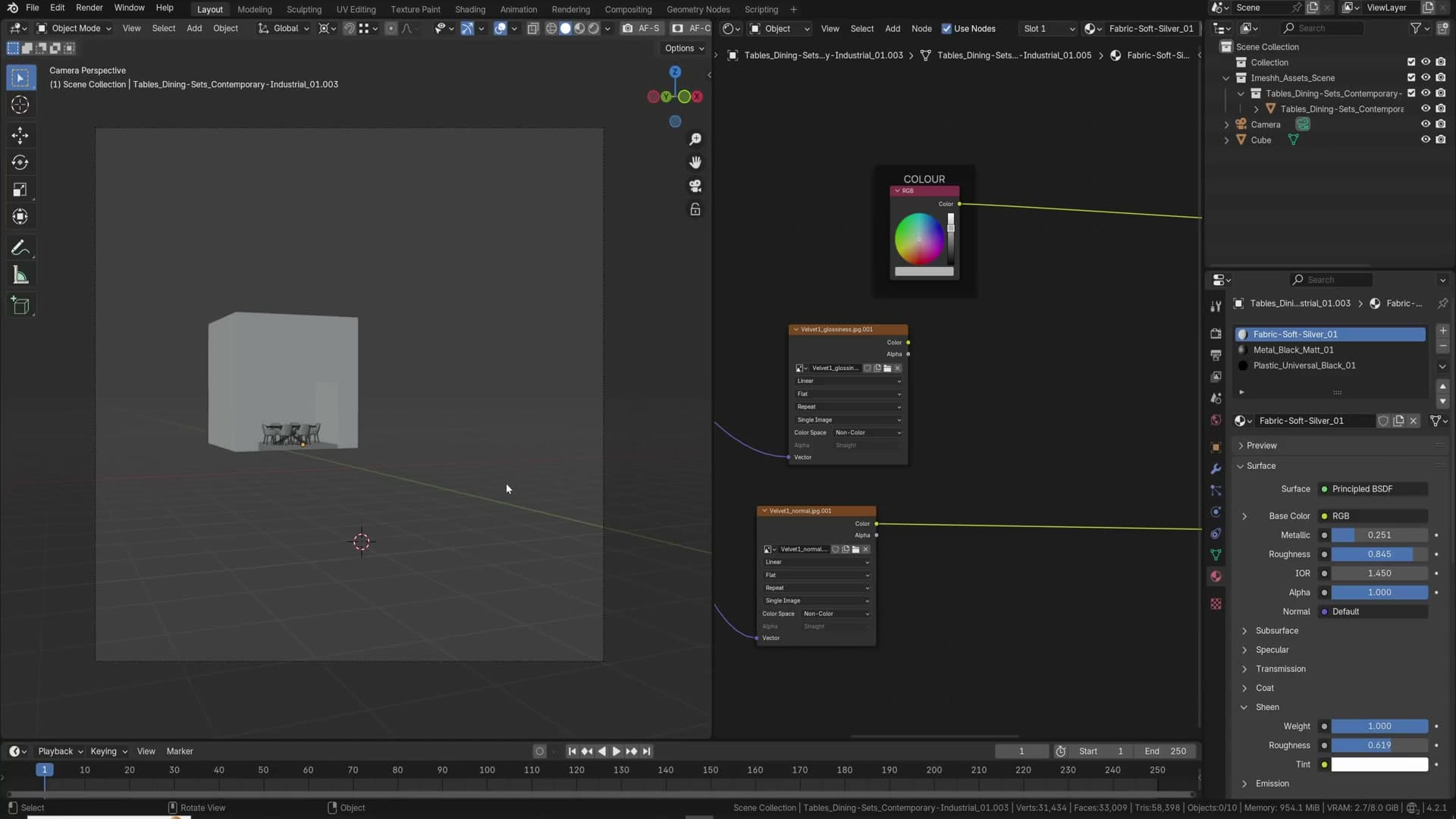This screenshot has height=819, width=1456.
Task: Expand the Subsurface panel
Action: pyautogui.click(x=1276, y=631)
